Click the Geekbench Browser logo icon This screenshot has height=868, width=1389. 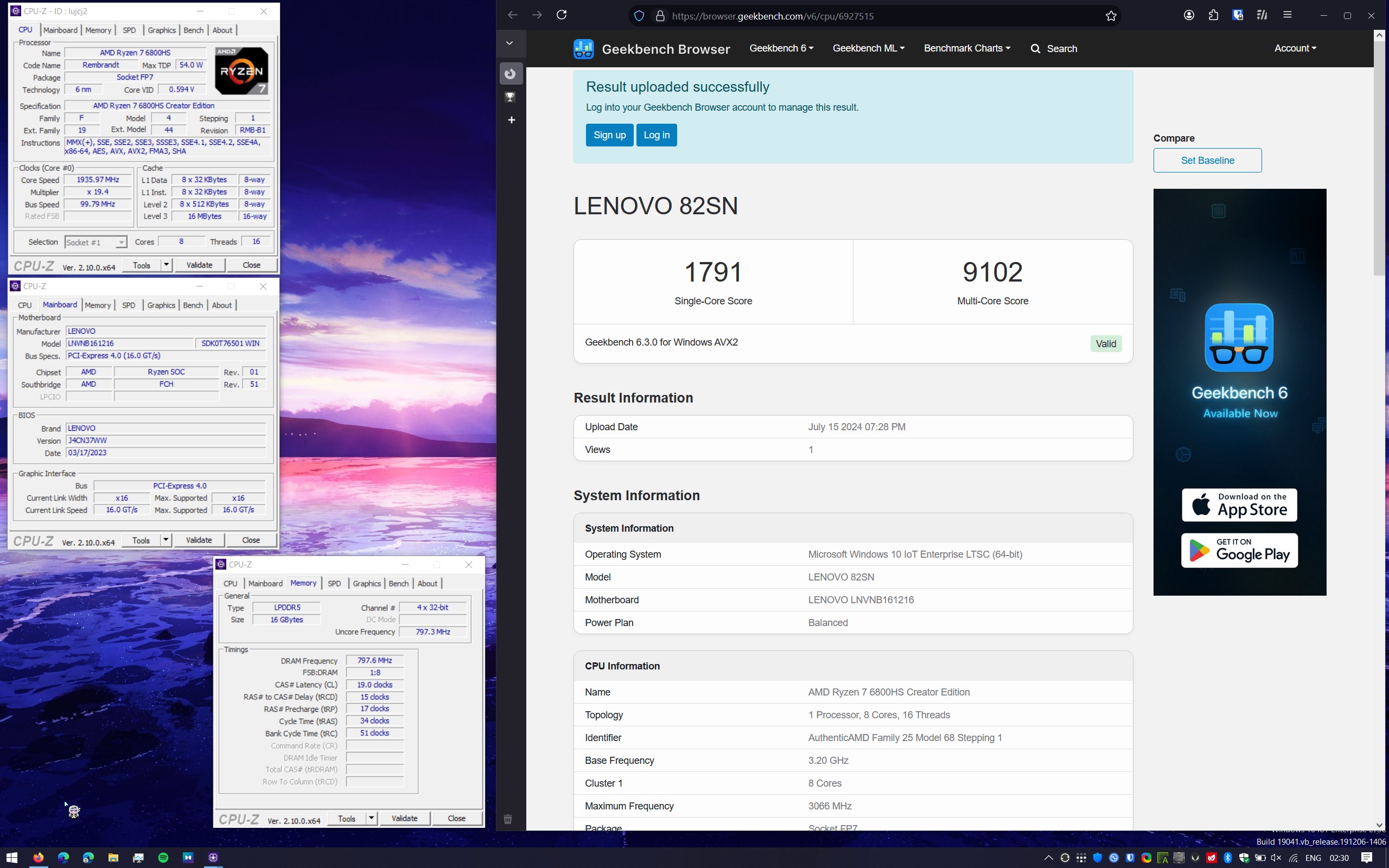(583, 49)
